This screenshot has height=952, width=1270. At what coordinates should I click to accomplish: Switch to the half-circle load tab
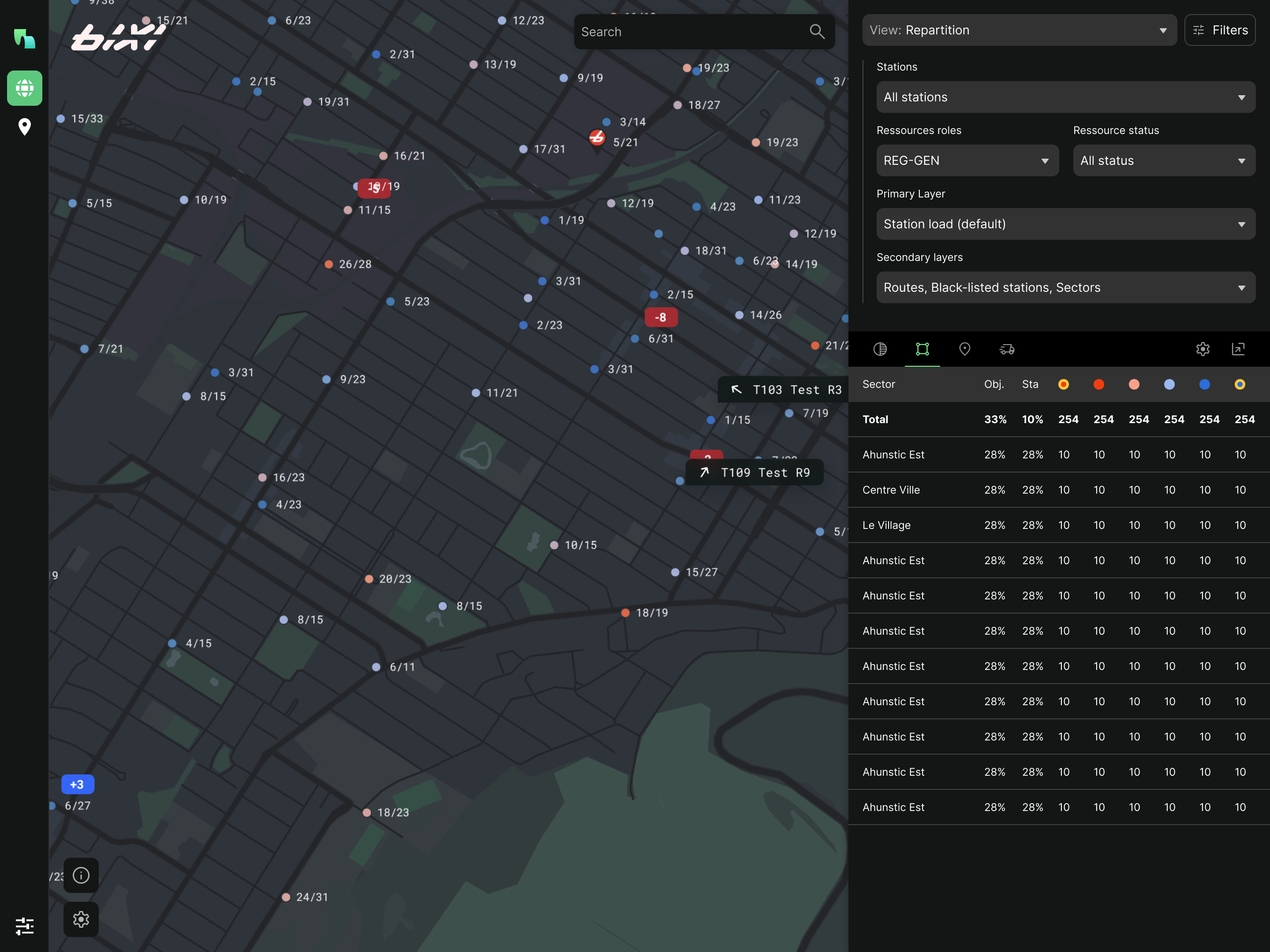880,349
